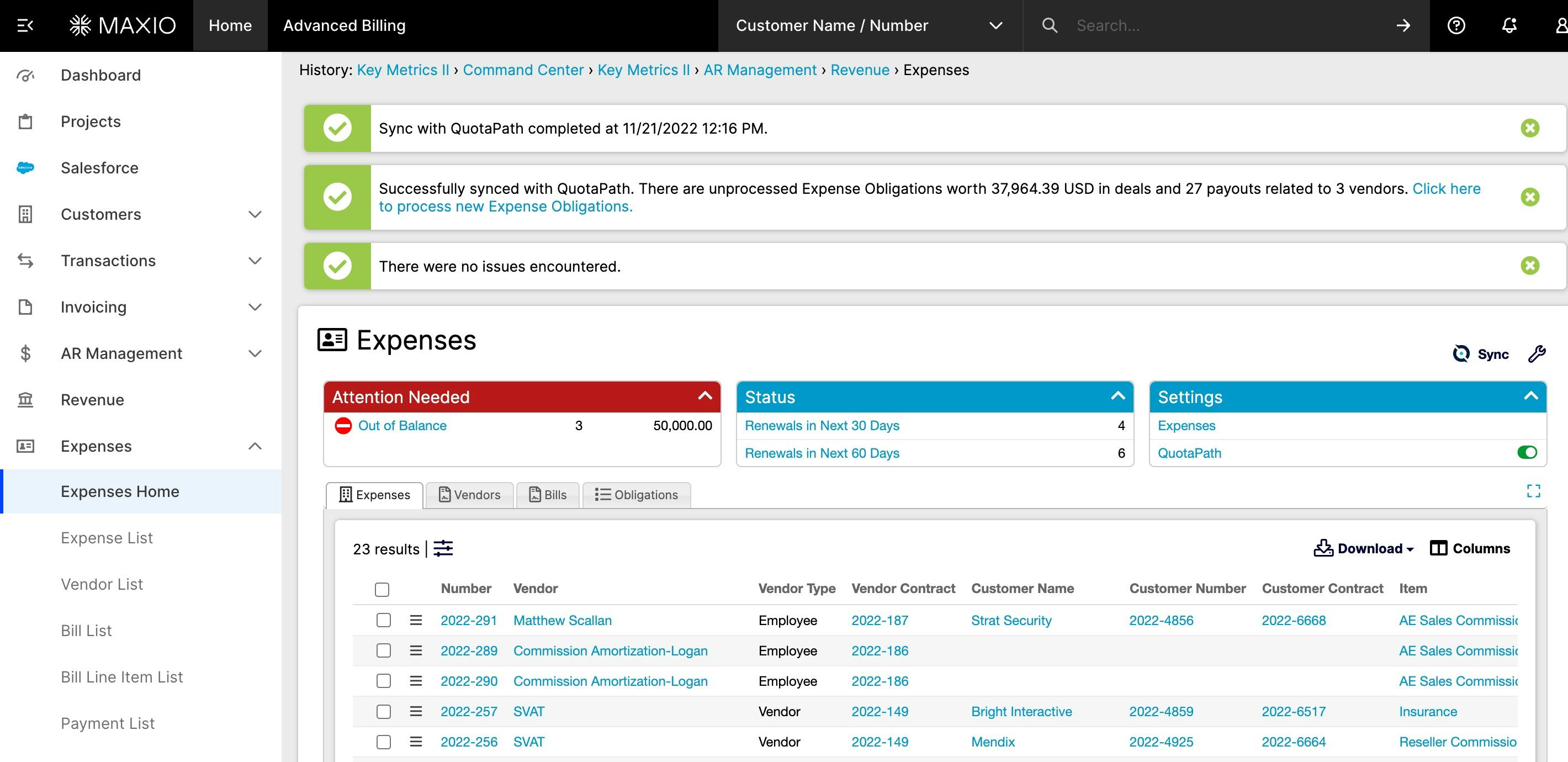The height and width of the screenshot is (762, 1568).
Task: Expand the Customers sidebar menu
Action: 255,214
